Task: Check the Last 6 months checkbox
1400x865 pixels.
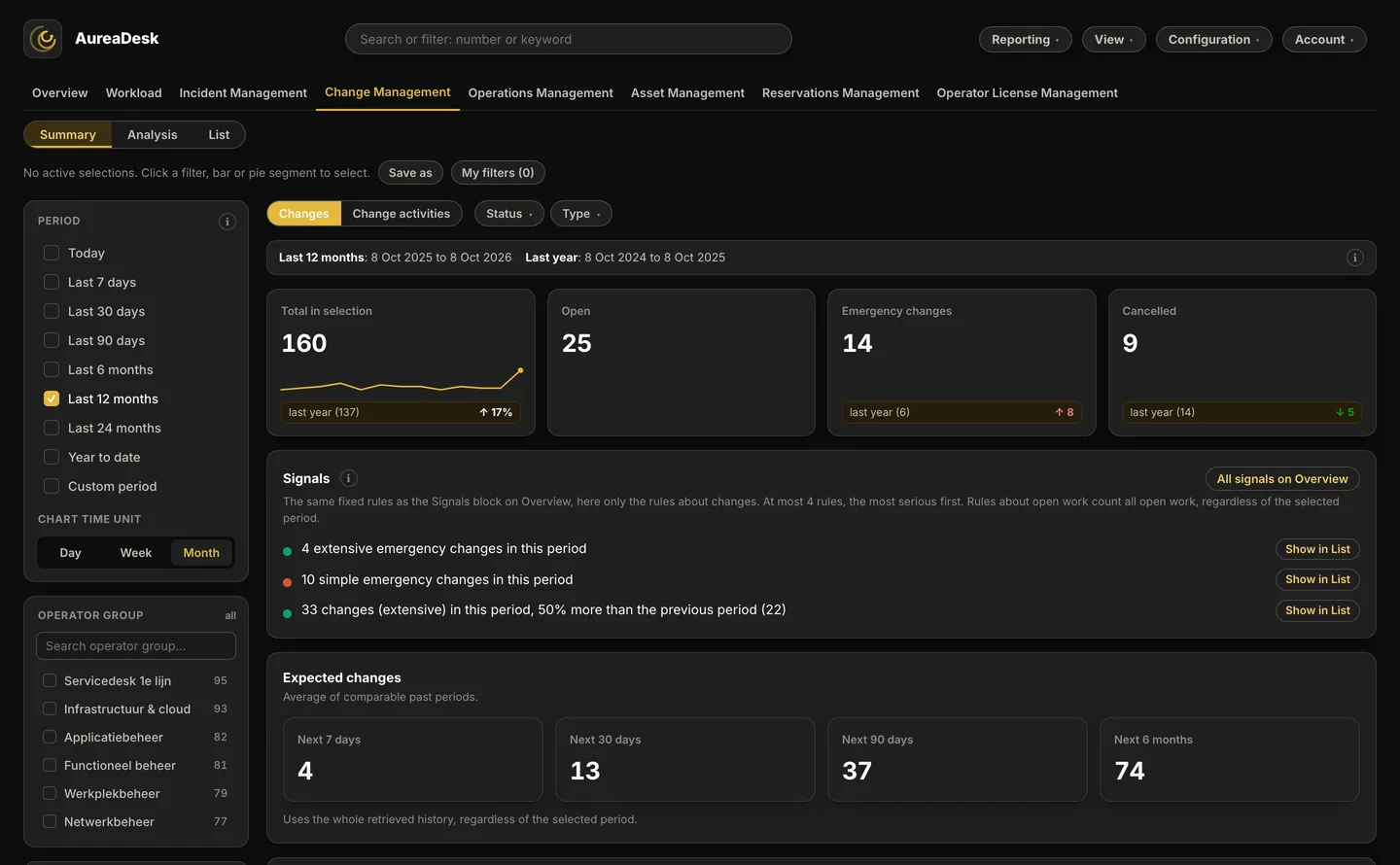Action: coord(52,369)
